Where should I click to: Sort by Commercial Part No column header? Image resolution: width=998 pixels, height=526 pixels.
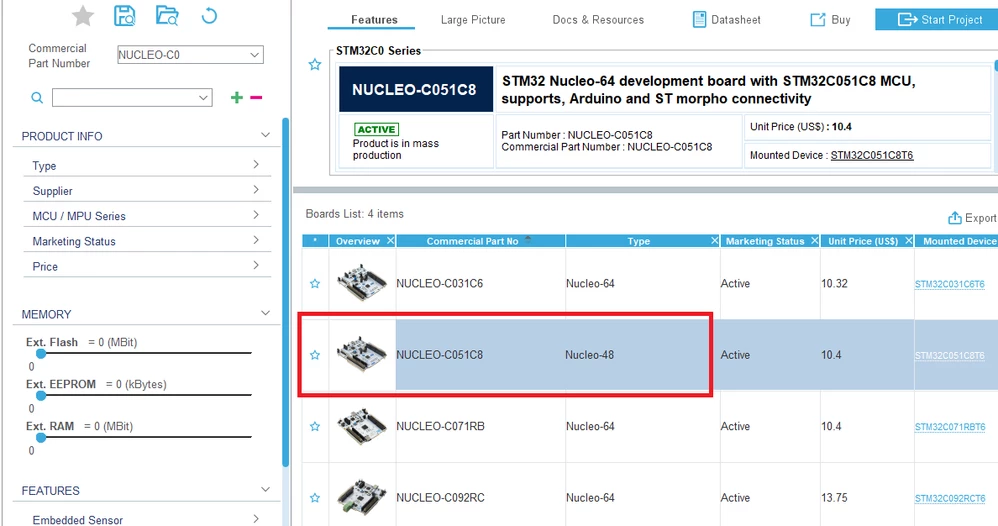point(481,241)
